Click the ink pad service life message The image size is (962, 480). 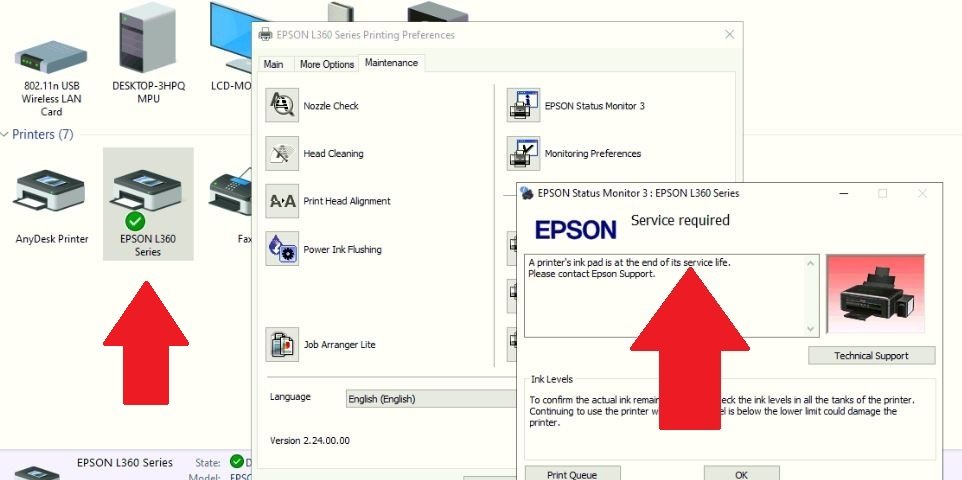coord(629,268)
